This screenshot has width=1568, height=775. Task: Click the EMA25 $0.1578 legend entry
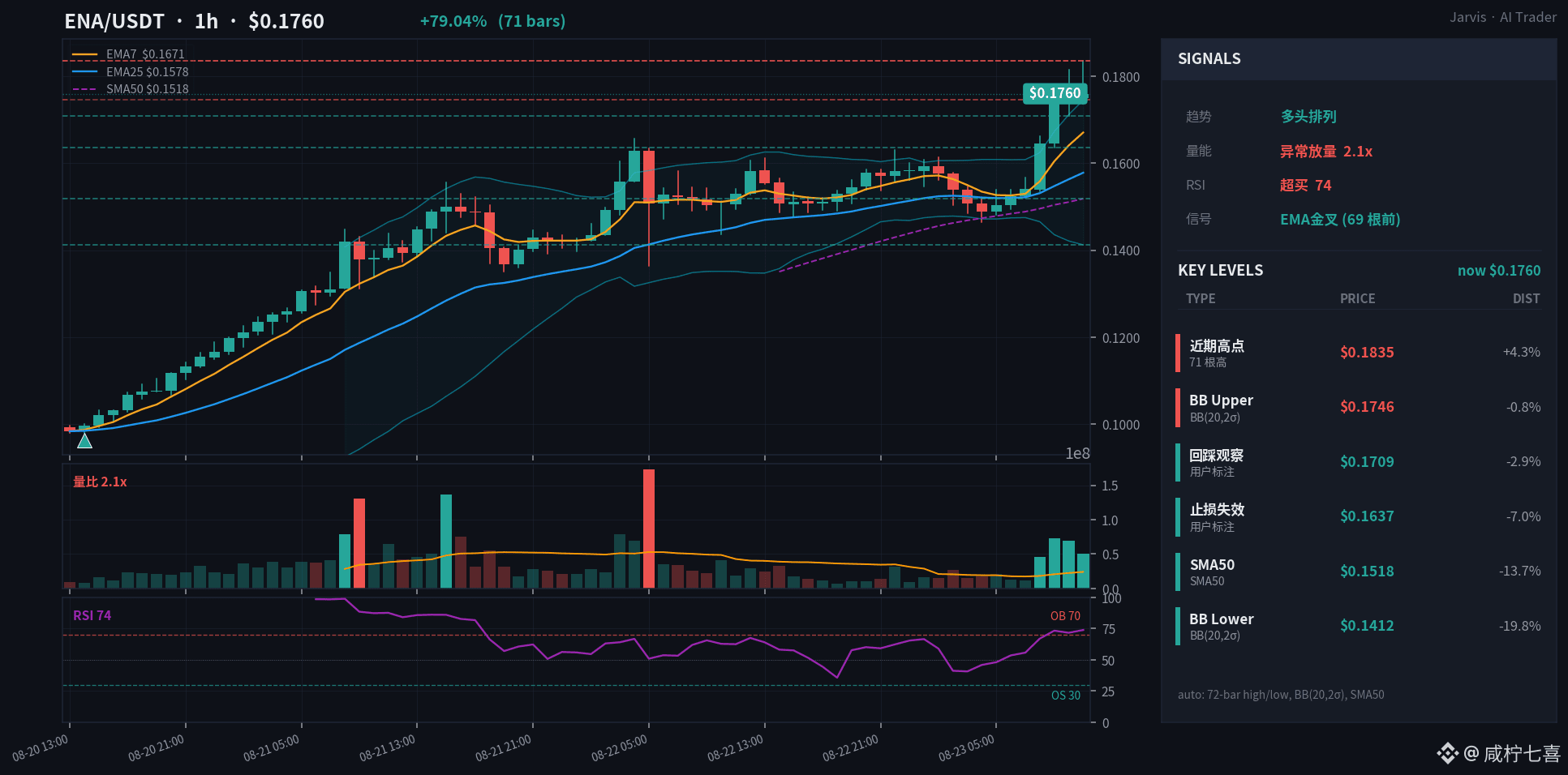pos(148,72)
